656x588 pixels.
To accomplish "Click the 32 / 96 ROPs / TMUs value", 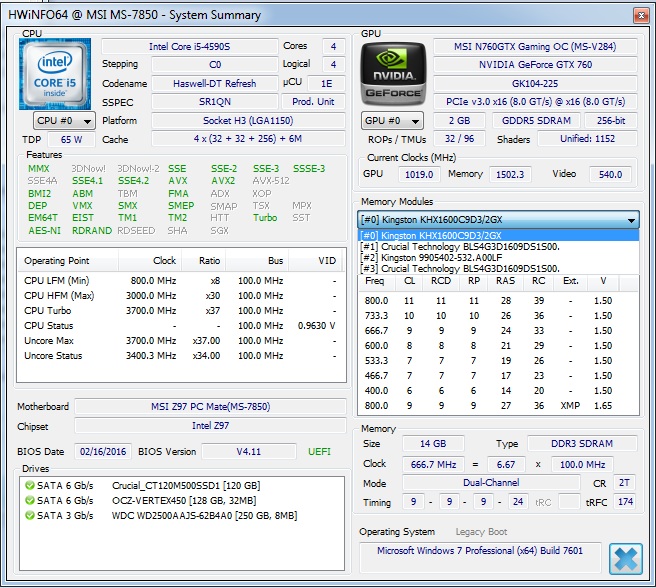I will pyautogui.click(x=459, y=139).
